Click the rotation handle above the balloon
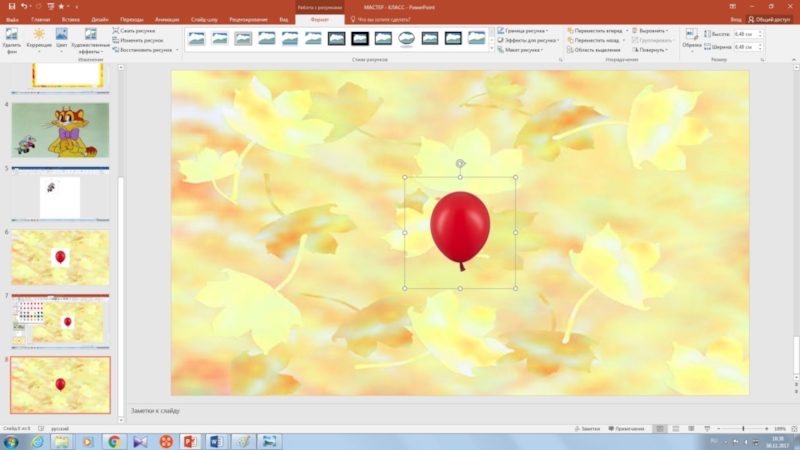This screenshot has height=450, width=800. click(460, 163)
